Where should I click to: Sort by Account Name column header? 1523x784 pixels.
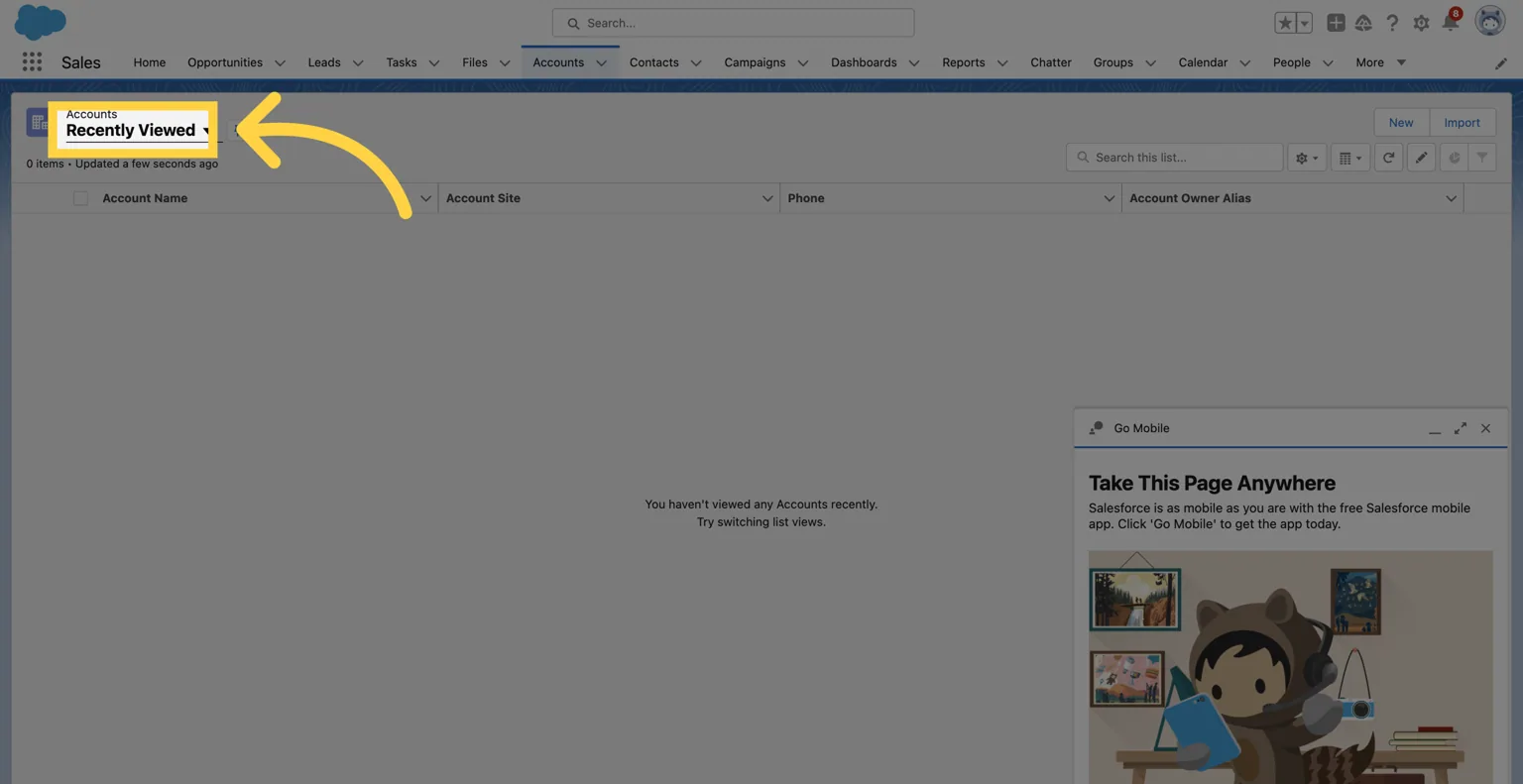[145, 198]
